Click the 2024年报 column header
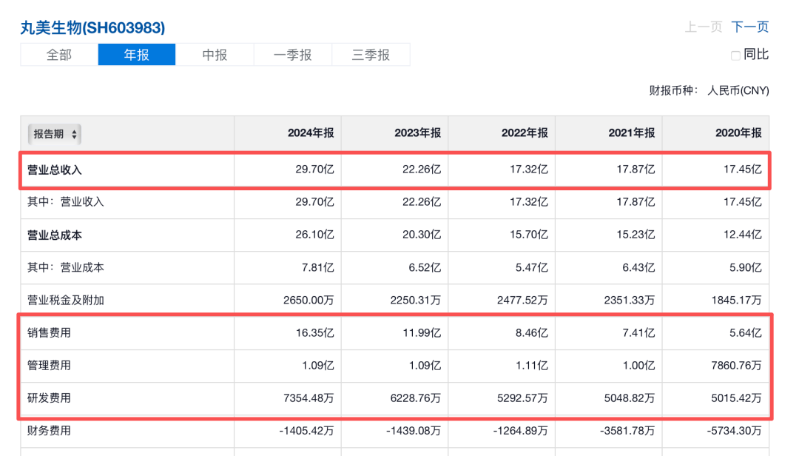The image size is (799, 456). 312,133
